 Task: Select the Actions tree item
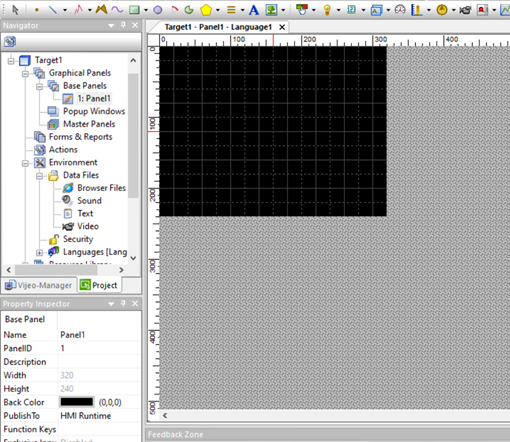click(63, 149)
